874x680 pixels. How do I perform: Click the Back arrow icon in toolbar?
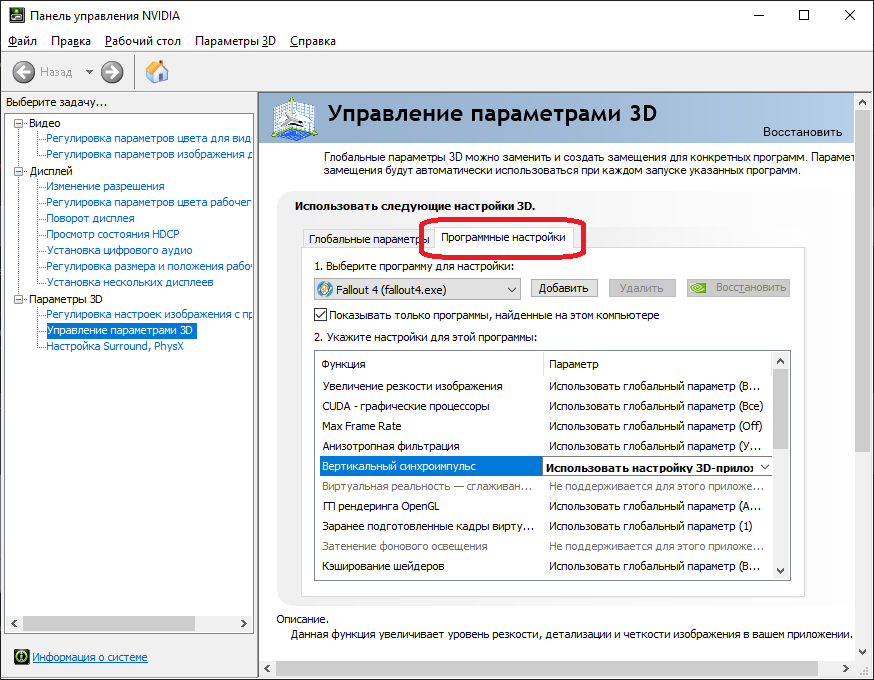24,72
